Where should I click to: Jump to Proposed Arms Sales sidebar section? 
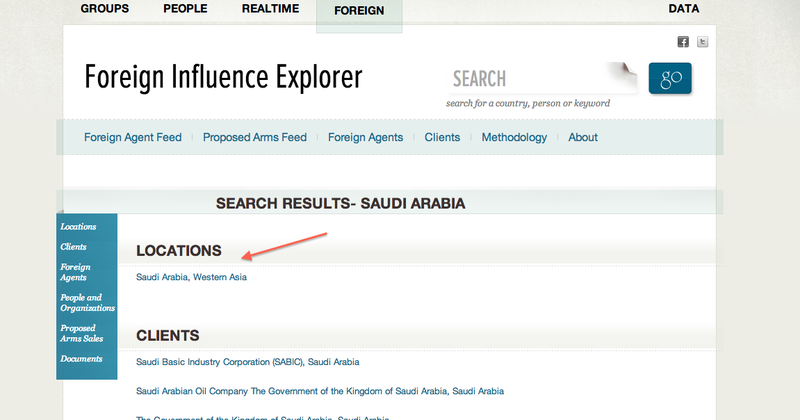tap(81, 334)
